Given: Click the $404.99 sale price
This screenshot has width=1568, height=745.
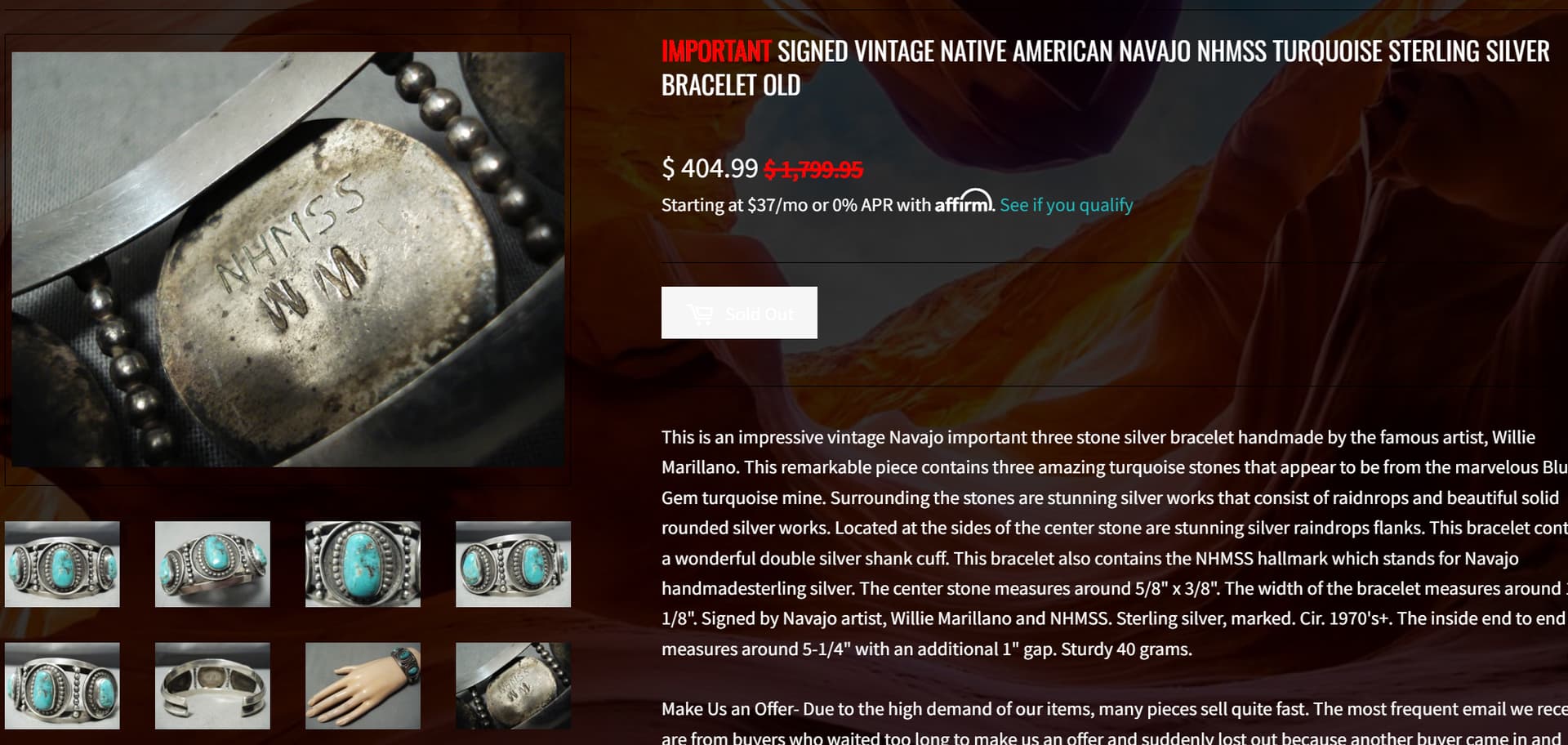Looking at the screenshot, I should [710, 168].
